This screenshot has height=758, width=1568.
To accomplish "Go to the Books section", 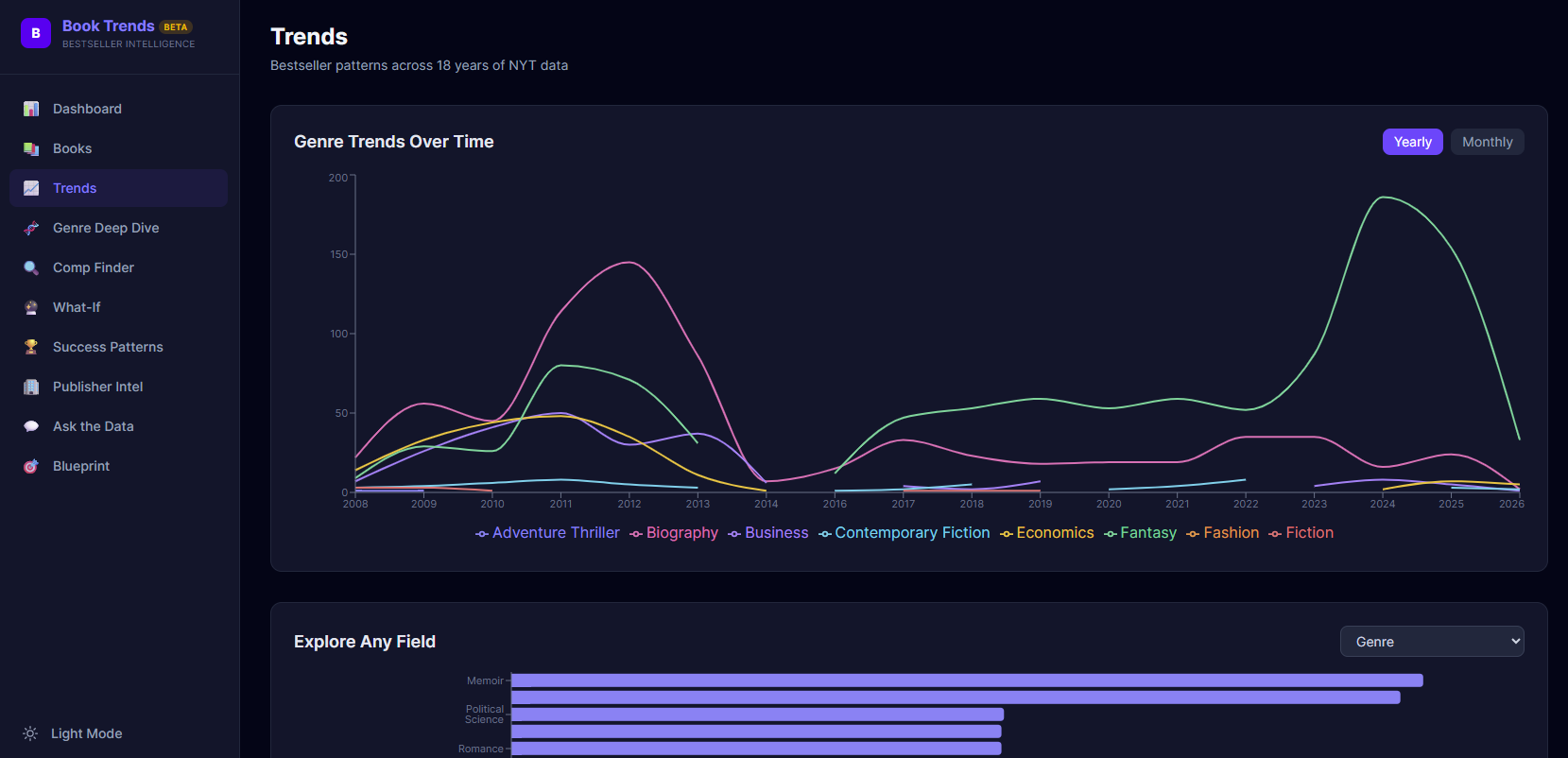I will pyautogui.click(x=118, y=148).
